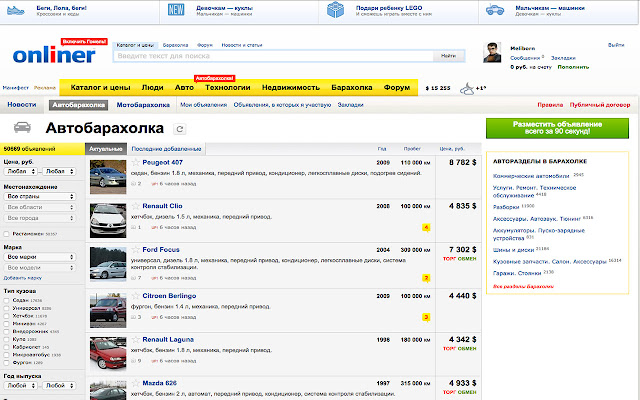The image size is (640, 400).
Task: Open Citroen Berlingo car thumbnail
Action: (108, 310)
